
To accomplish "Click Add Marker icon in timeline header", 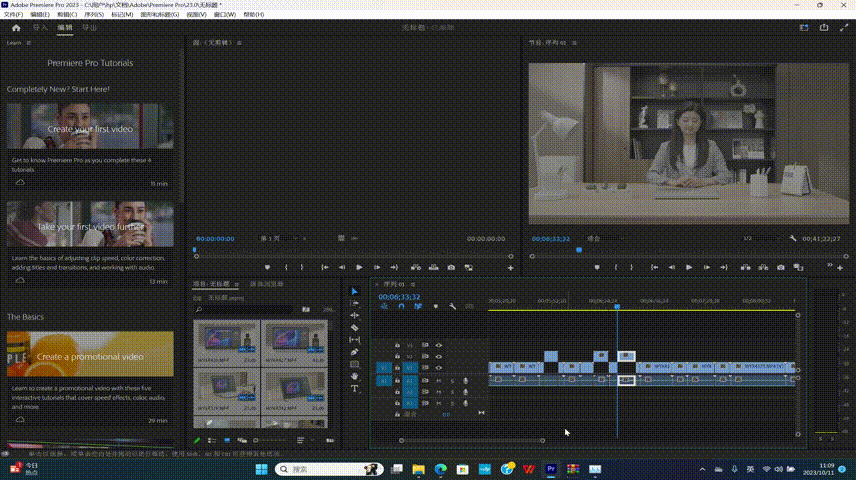I will 436,306.
